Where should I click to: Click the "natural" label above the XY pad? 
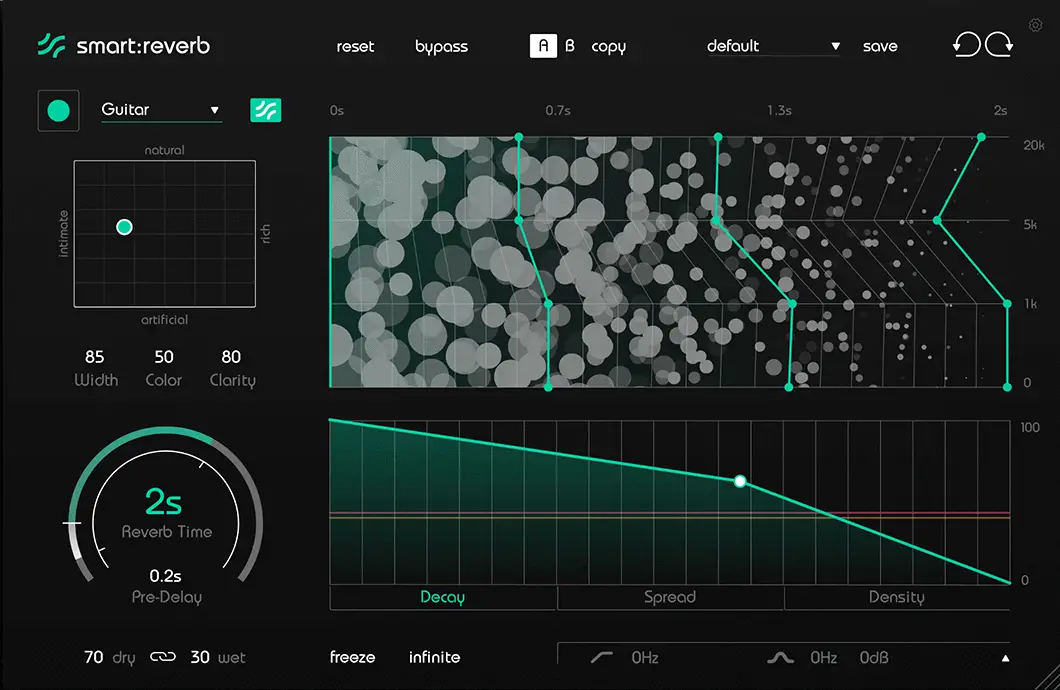coord(164,150)
